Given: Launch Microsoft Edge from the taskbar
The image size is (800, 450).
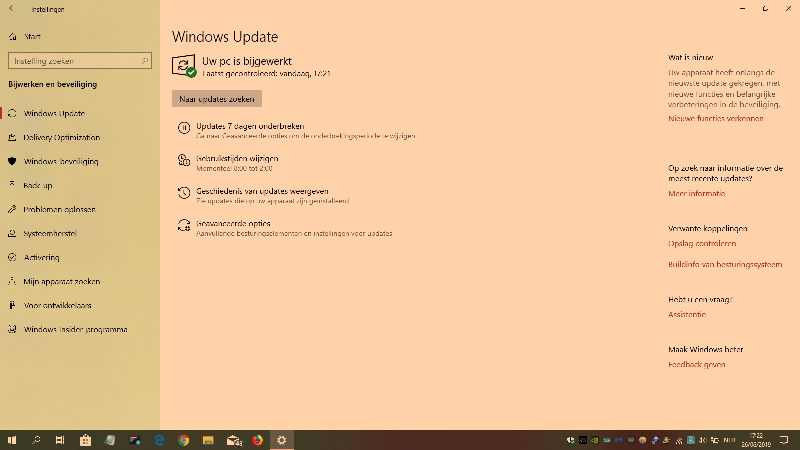Looking at the screenshot, I should pyautogui.click(x=159, y=440).
